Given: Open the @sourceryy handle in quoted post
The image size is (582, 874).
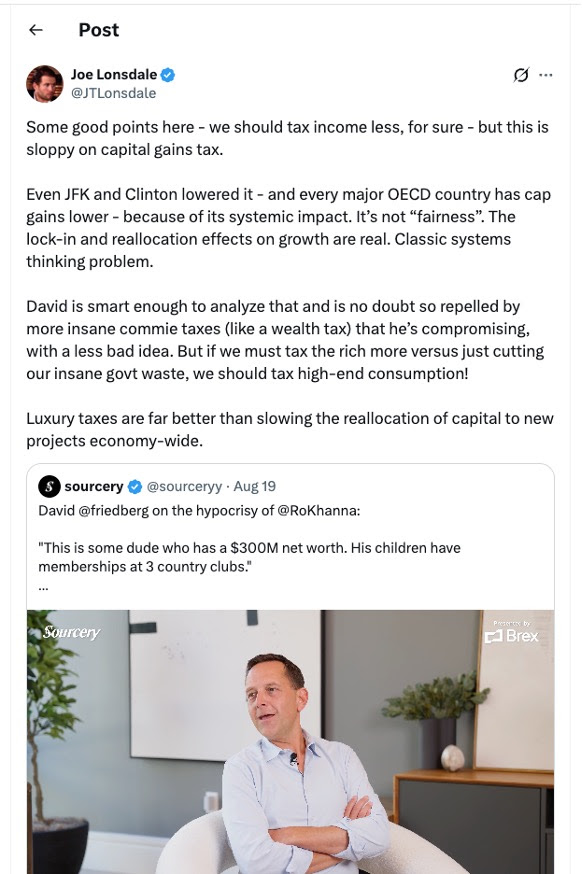Looking at the screenshot, I should click(184, 487).
